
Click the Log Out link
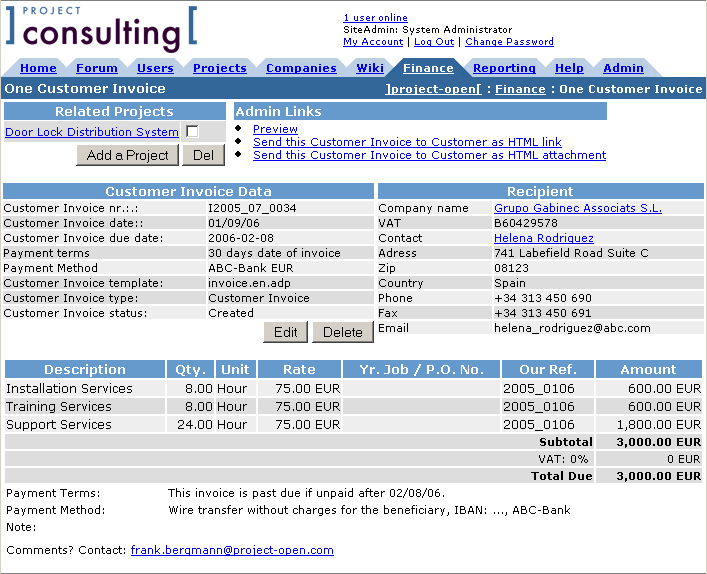click(x=434, y=42)
